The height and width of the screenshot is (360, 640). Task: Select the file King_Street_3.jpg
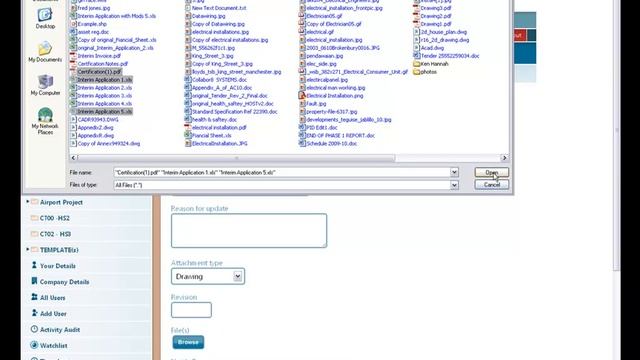tap(212, 56)
